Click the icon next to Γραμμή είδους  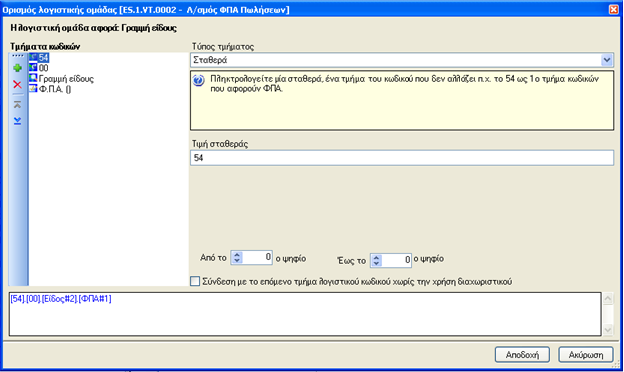point(33,78)
